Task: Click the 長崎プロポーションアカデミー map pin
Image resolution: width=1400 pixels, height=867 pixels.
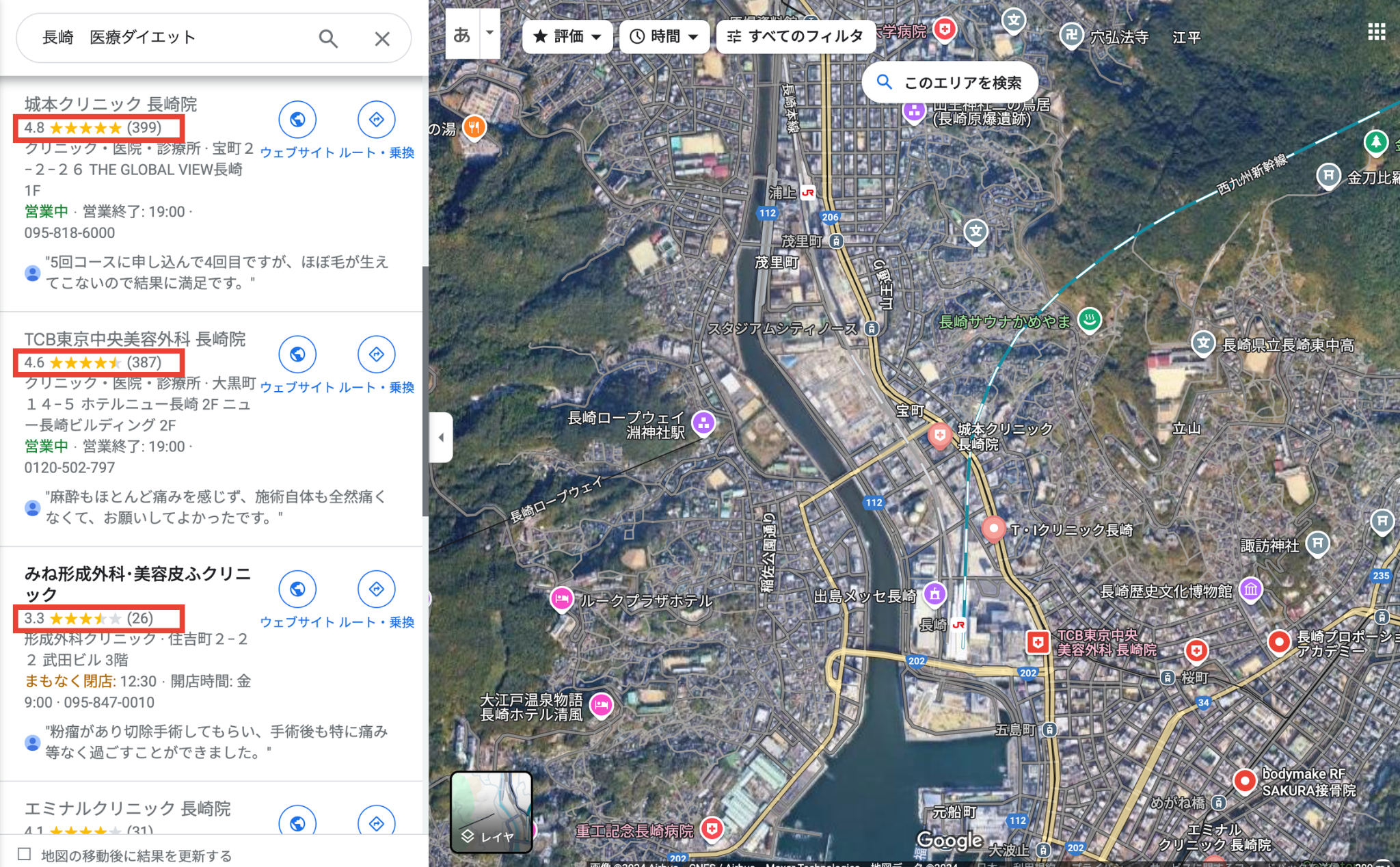Action: 1278,642
